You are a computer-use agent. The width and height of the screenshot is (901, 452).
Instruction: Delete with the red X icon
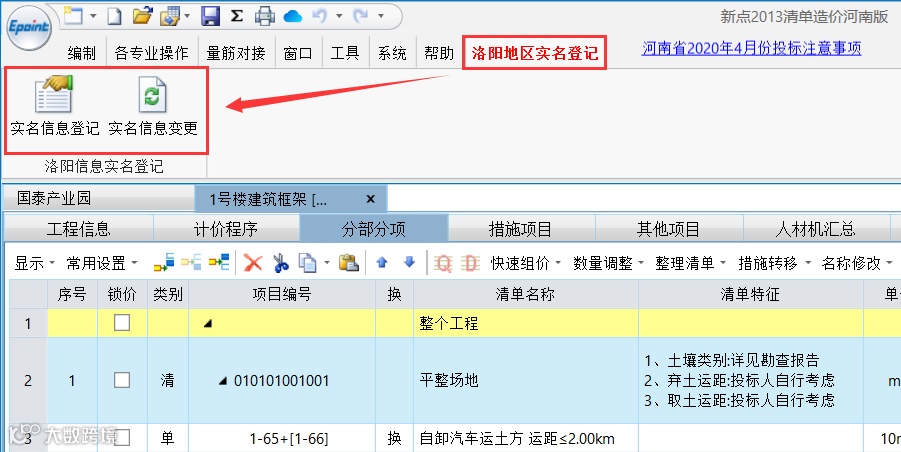tap(253, 263)
